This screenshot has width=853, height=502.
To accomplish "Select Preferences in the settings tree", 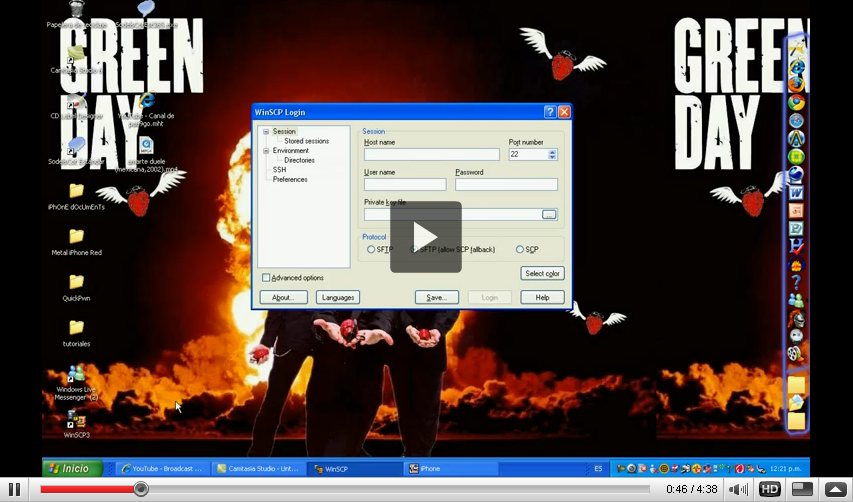I will [290, 179].
